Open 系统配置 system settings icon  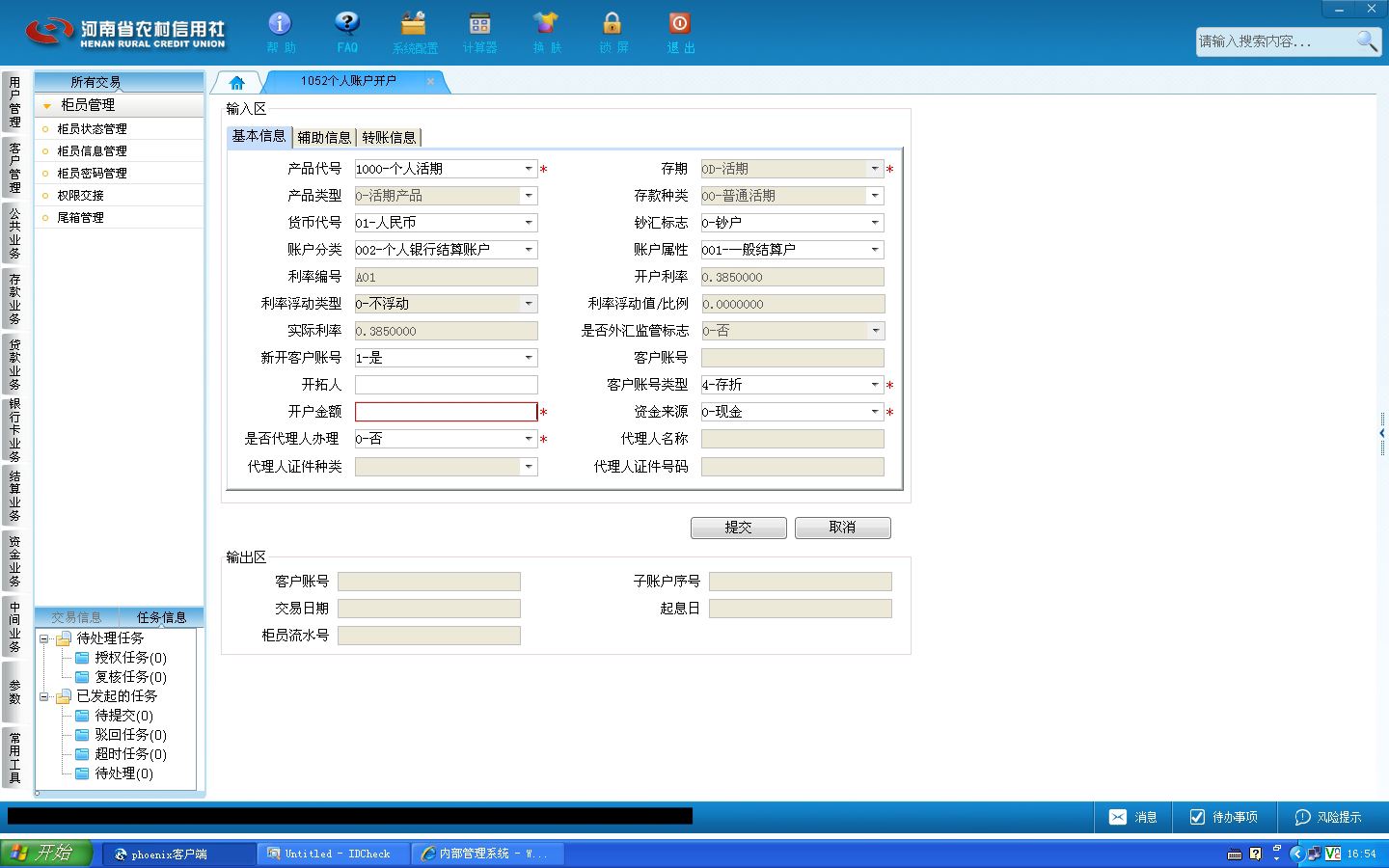coord(414,31)
